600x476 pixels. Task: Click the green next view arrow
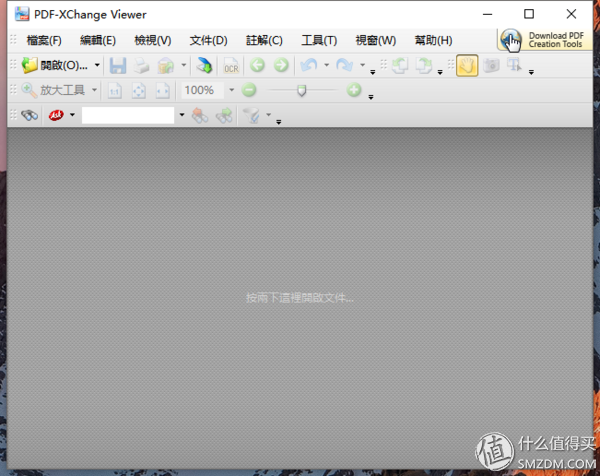pos(281,65)
